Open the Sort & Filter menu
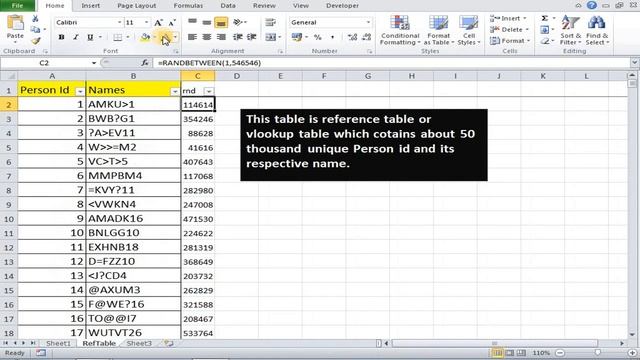The width and height of the screenshot is (640, 360). (x=570, y=30)
